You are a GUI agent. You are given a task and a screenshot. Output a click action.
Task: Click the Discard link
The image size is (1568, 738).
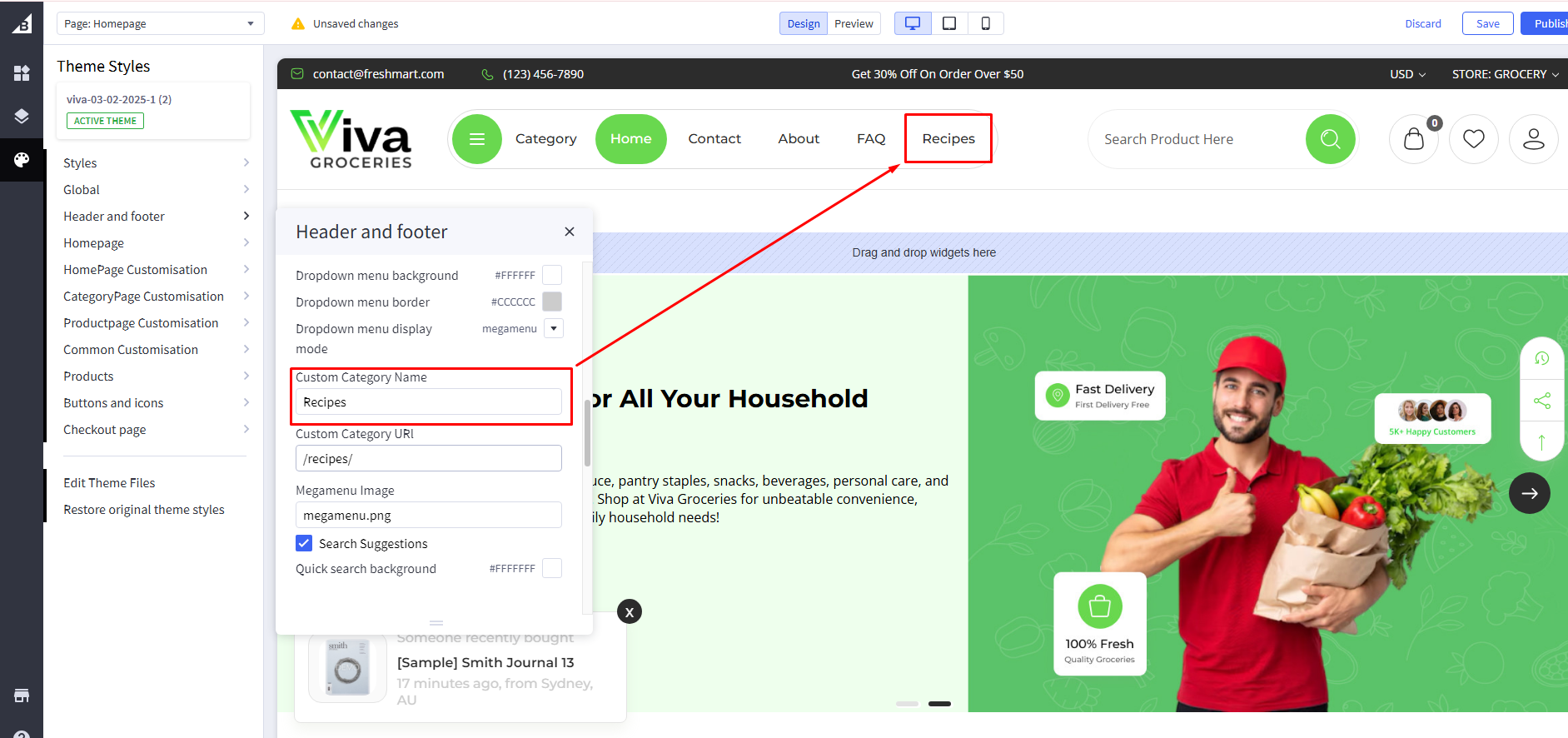[x=1423, y=23]
